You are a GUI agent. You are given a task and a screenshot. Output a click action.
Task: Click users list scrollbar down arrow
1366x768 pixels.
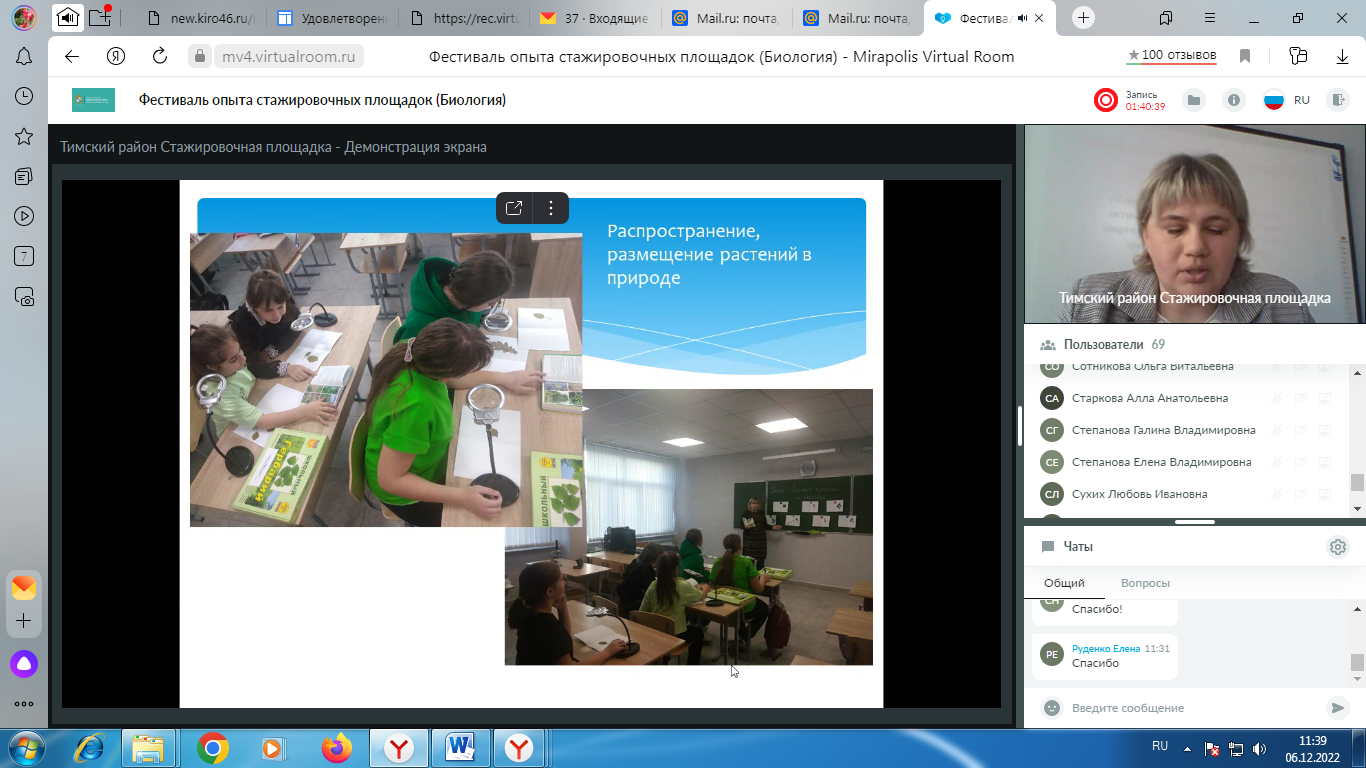(1357, 509)
